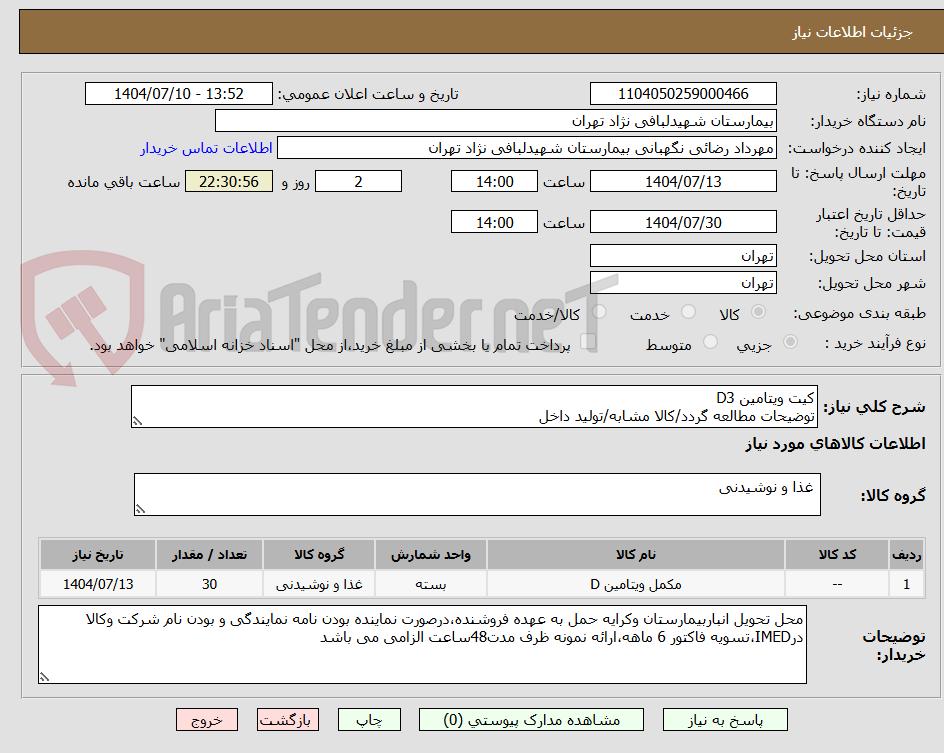The image size is (944, 753).
Task: Click the بازگشت (back) button
Action: 287,719
